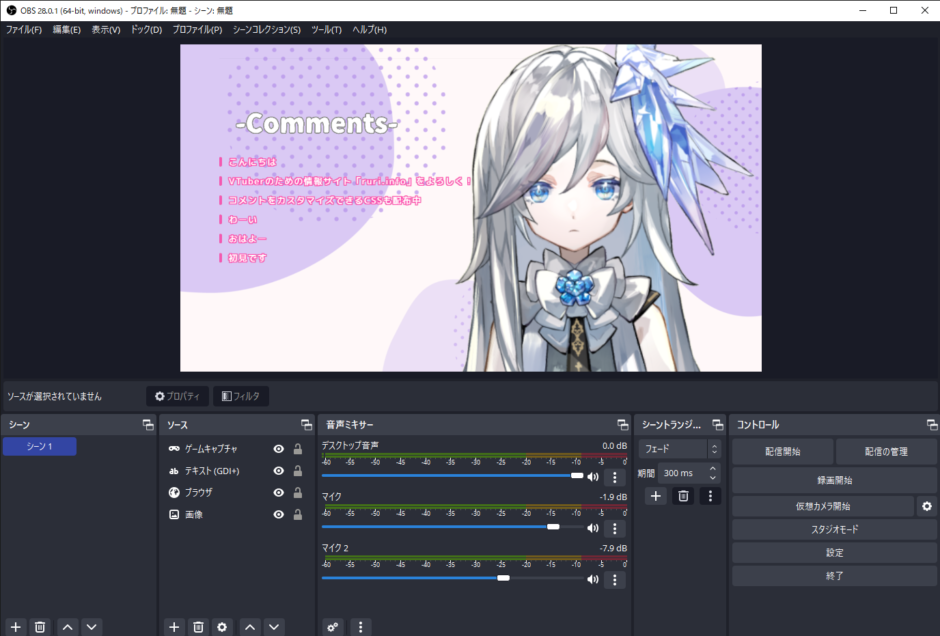Add a new source using the plus icon
Viewport: 940px width, 636px height.
(x=174, y=627)
